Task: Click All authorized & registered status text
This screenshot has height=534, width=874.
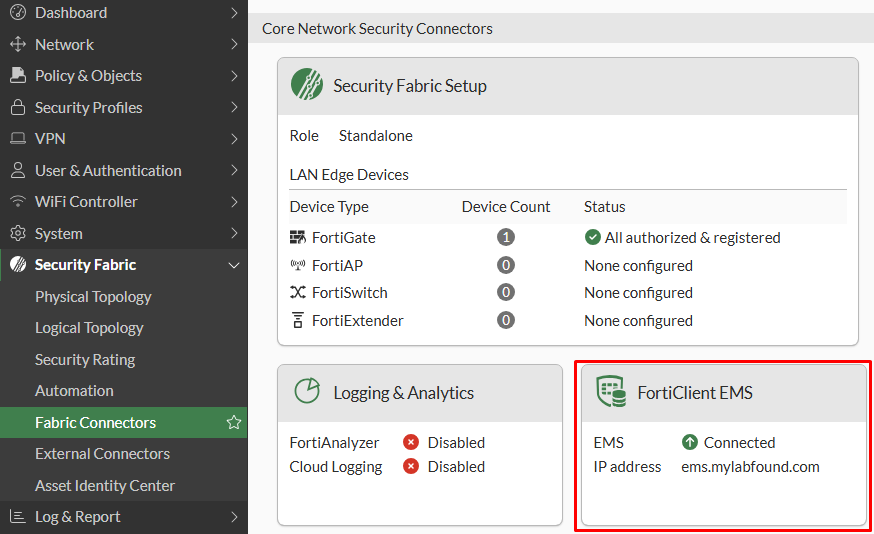Action: [692, 238]
